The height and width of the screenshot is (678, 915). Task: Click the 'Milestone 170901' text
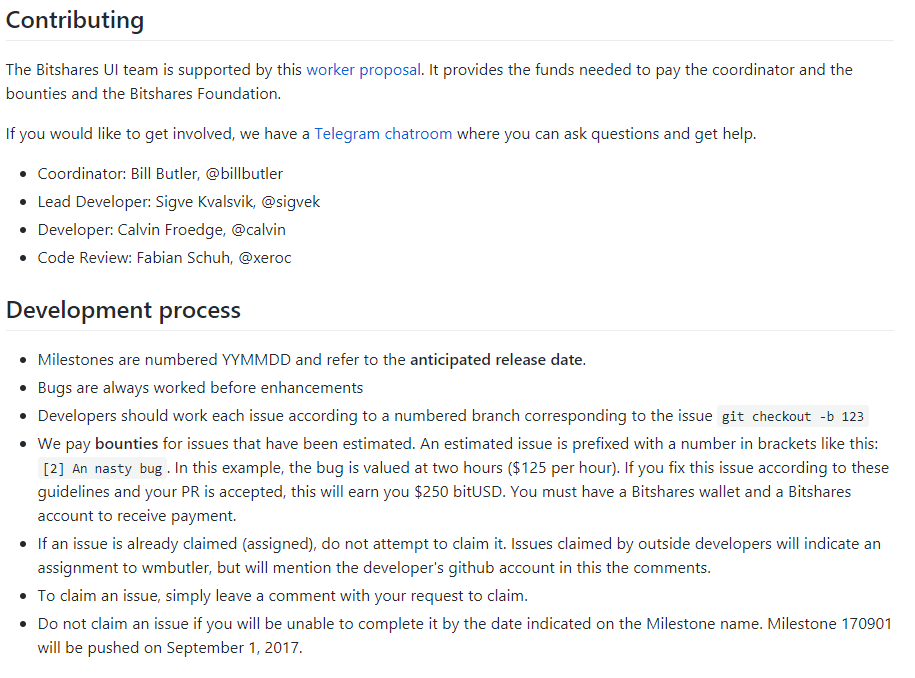coord(829,624)
